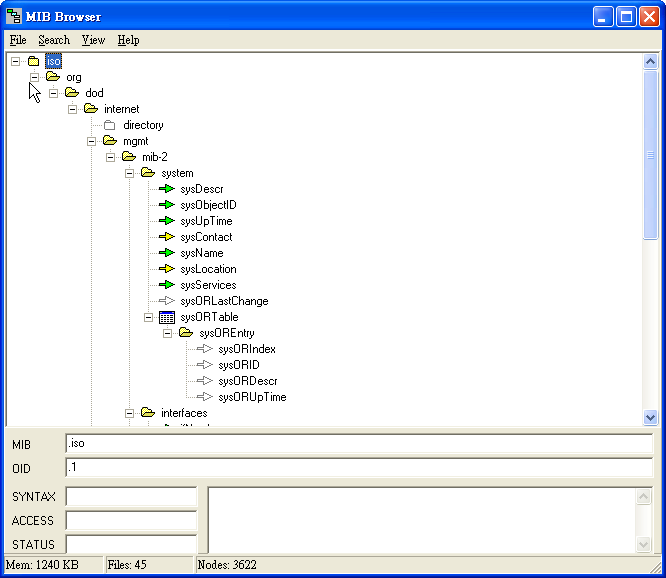Collapse the sysORTable node

(x=149, y=317)
